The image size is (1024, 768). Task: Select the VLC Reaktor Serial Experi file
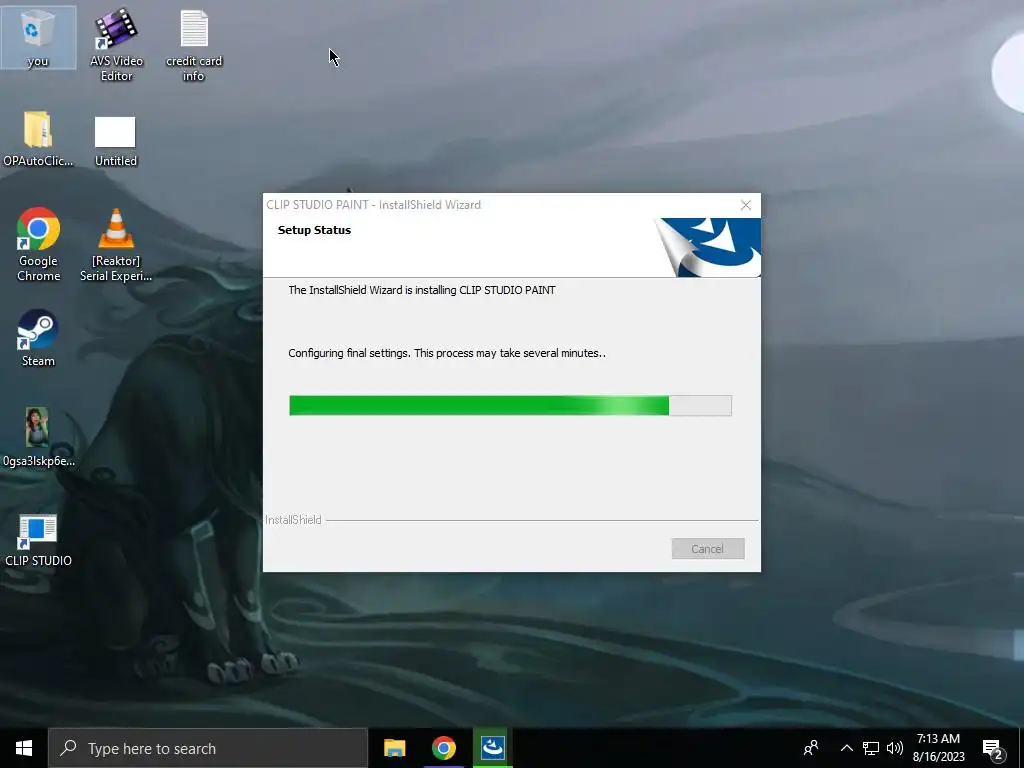[116, 245]
